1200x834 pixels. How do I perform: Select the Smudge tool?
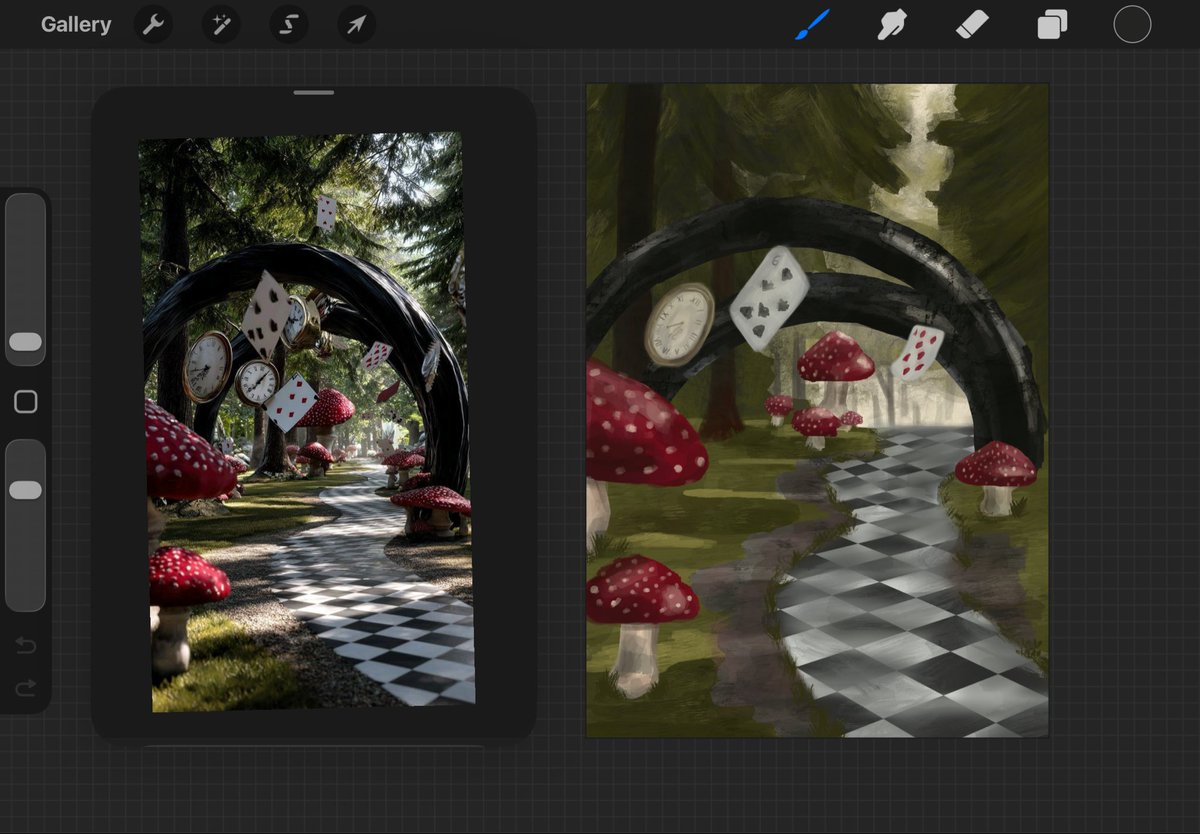click(x=891, y=25)
